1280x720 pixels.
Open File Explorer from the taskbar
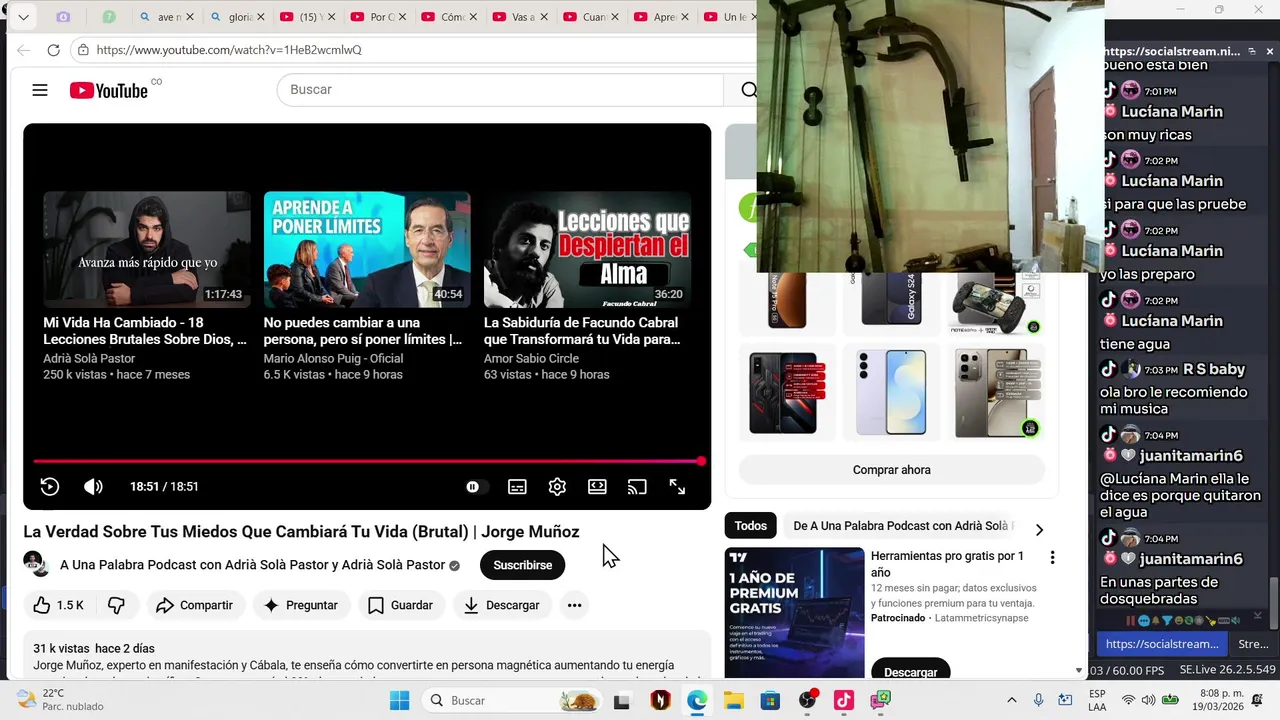tap(734, 700)
